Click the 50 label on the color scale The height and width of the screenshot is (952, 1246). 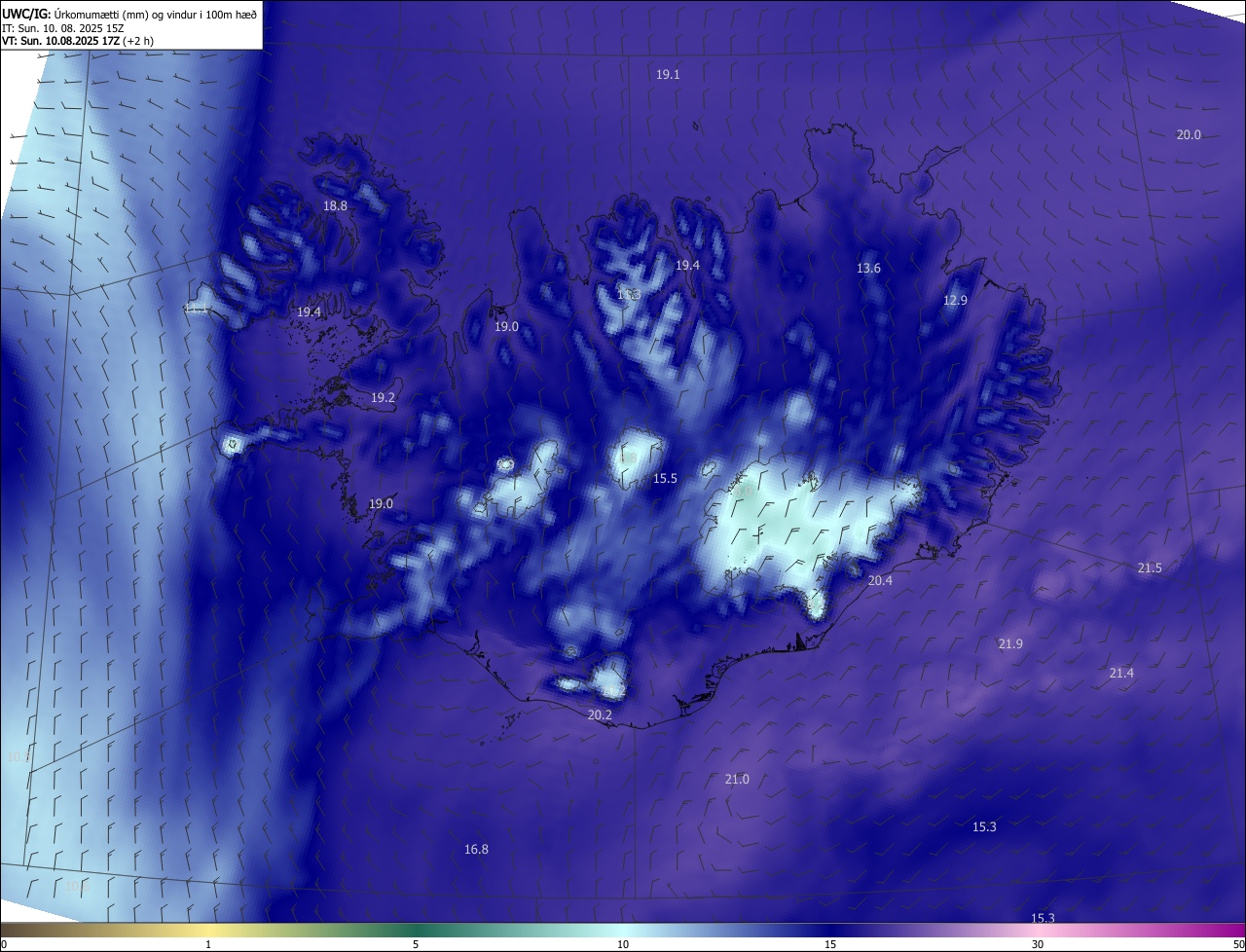(x=1238, y=944)
